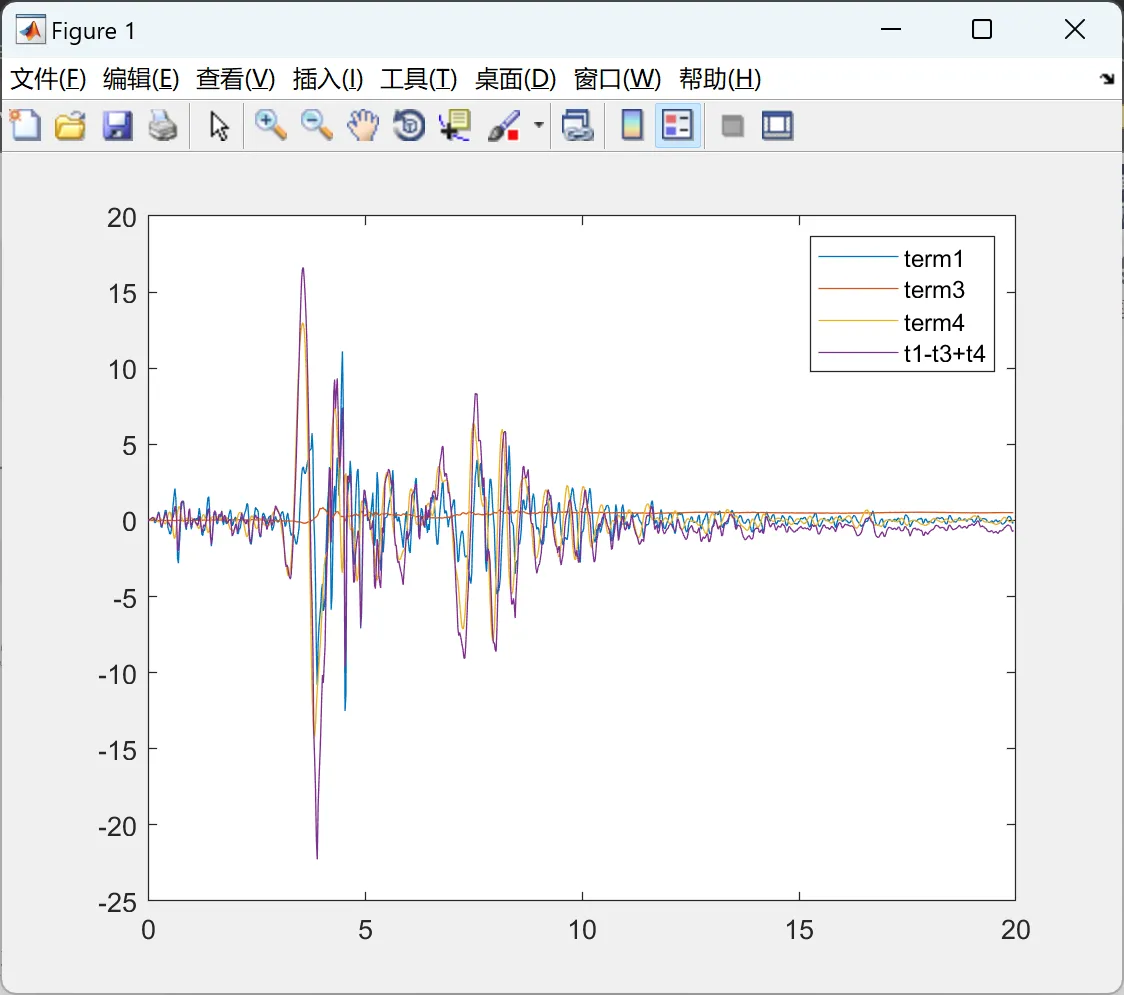Click the New Figure icon
The image size is (1124, 995).
24,126
